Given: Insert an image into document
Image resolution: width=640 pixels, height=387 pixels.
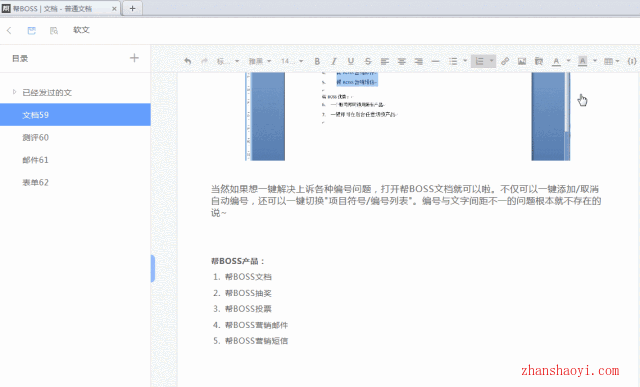Looking at the screenshot, I should pyautogui.click(x=522, y=61).
